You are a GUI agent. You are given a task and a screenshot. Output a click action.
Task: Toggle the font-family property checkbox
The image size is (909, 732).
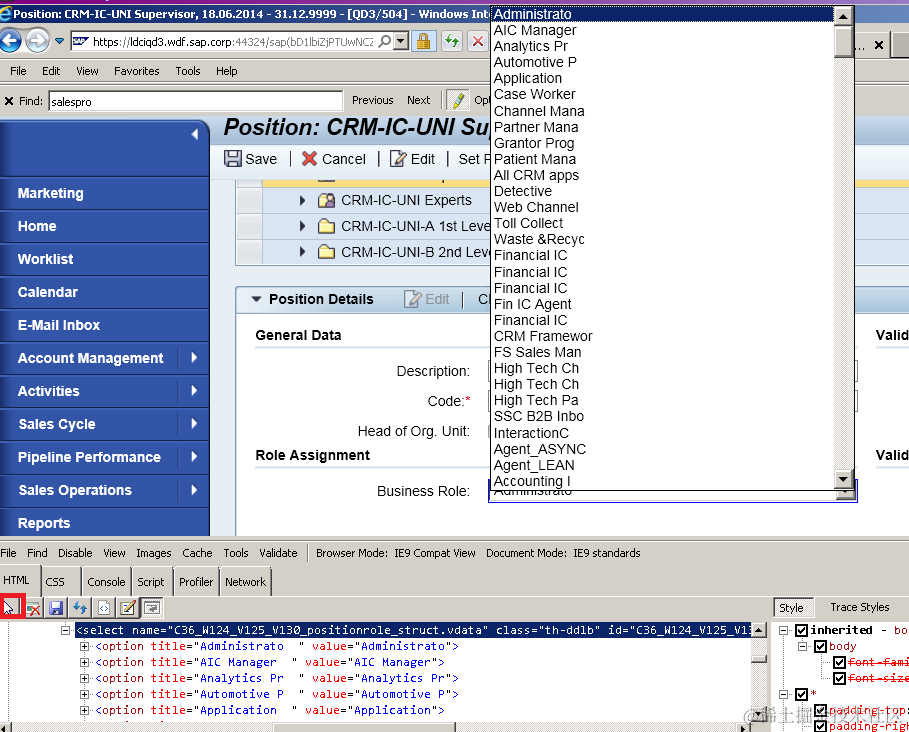[x=839, y=662]
